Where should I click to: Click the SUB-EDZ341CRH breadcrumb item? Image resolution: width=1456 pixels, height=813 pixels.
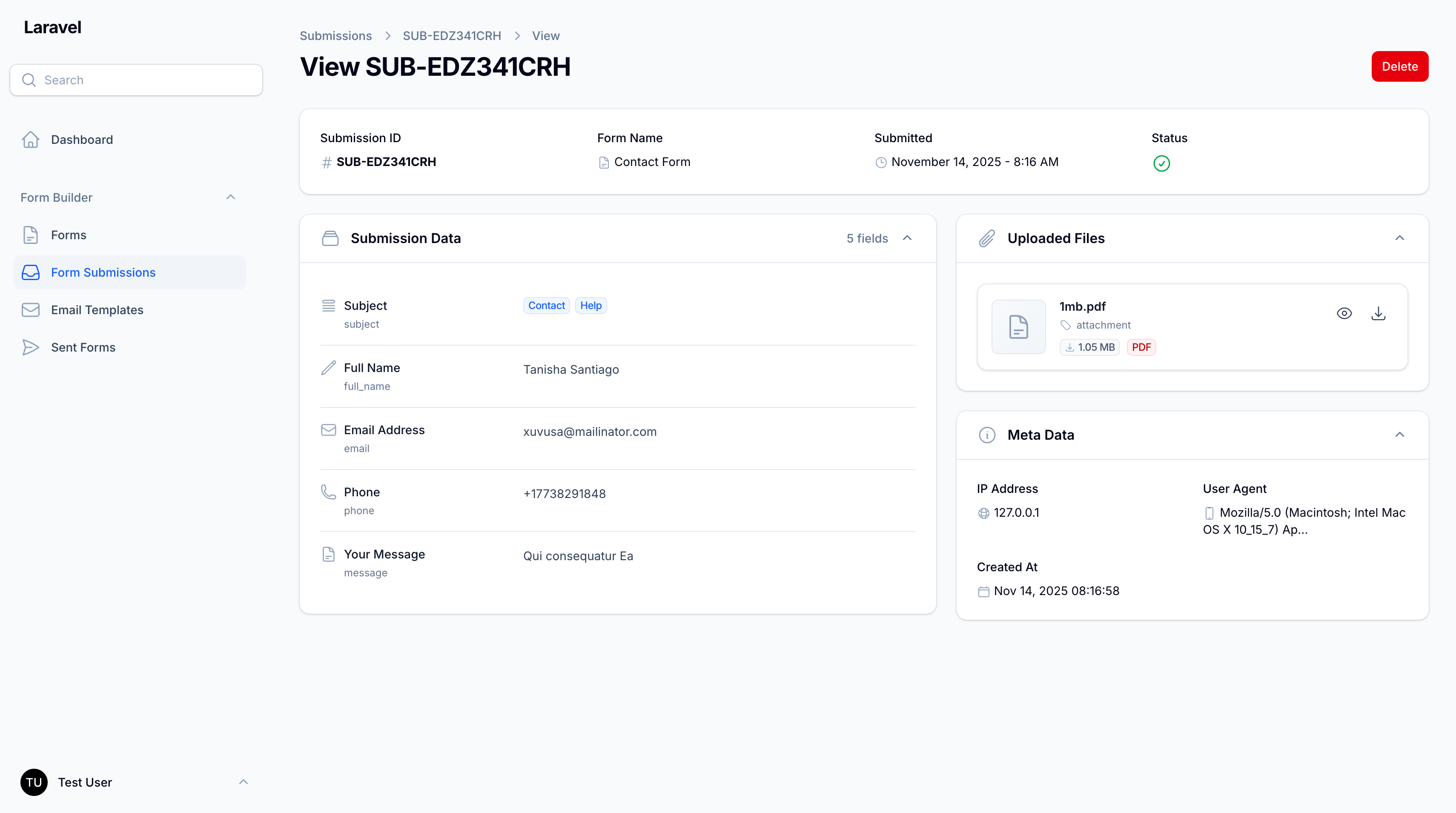(x=452, y=36)
